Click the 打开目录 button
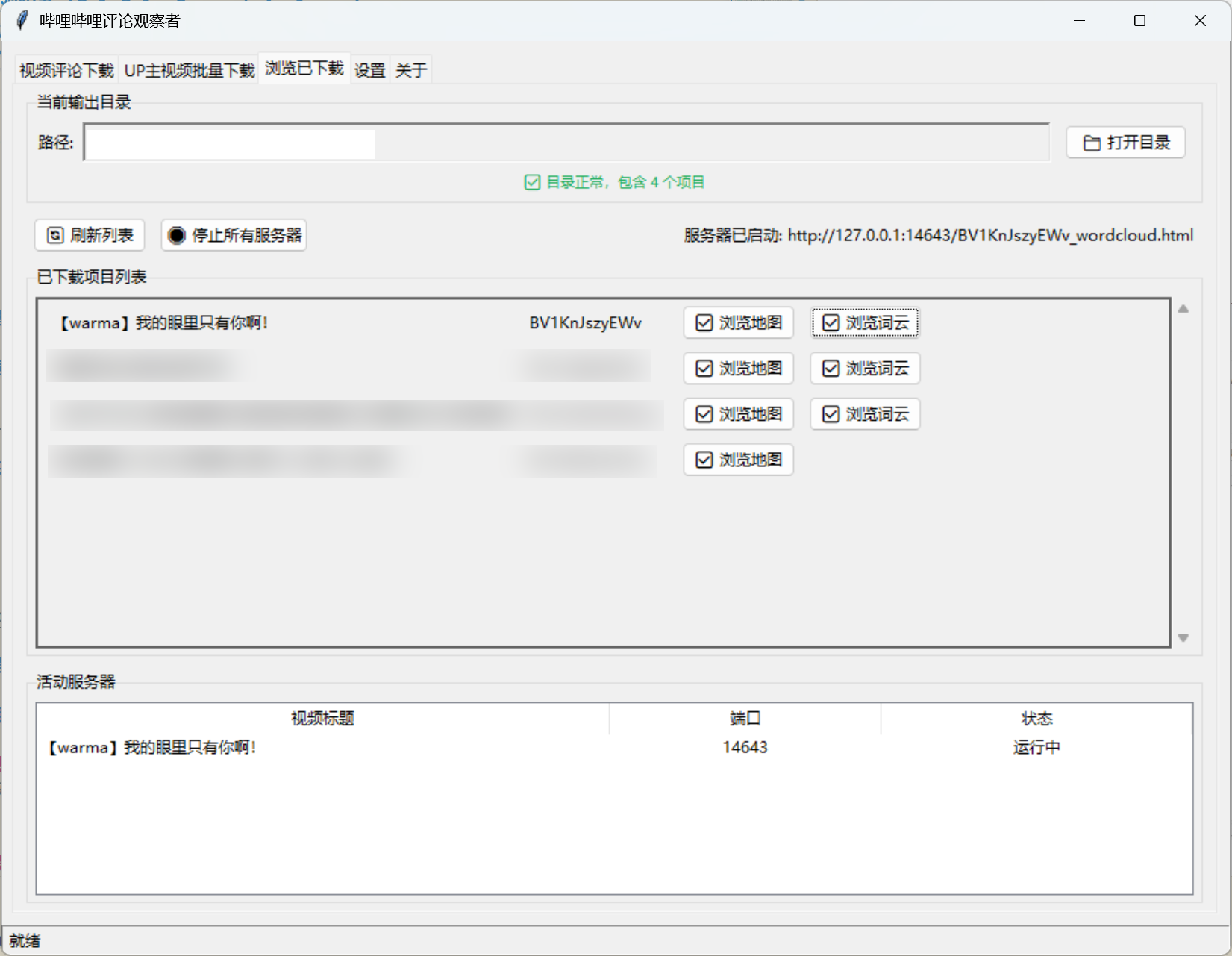Screen dimensions: 1232x956 pyautogui.click(x=1125, y=143)
